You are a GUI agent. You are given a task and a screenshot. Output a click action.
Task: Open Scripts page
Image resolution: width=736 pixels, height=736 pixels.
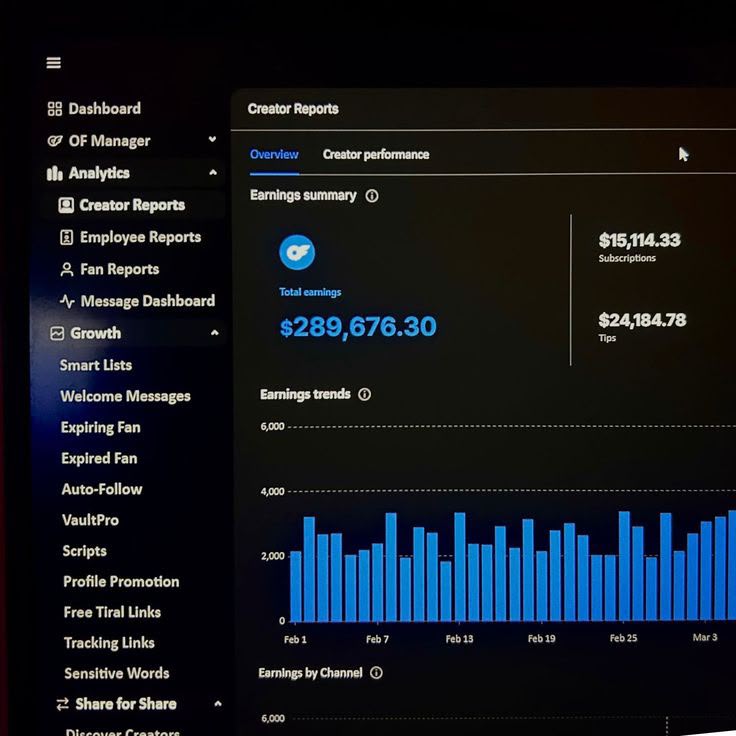(84, 551)
